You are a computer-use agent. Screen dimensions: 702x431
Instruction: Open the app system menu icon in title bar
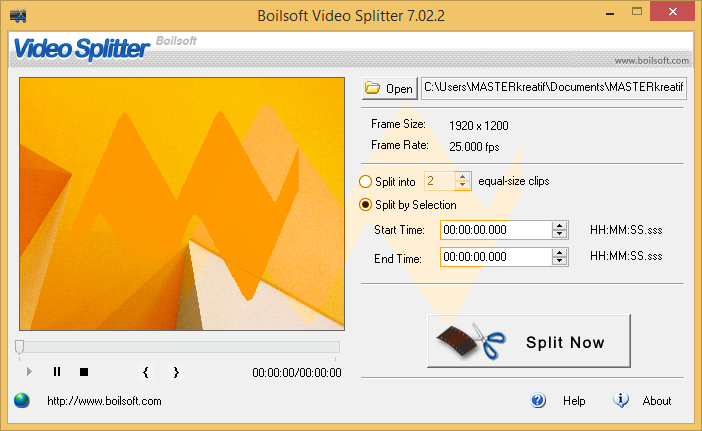17,15
